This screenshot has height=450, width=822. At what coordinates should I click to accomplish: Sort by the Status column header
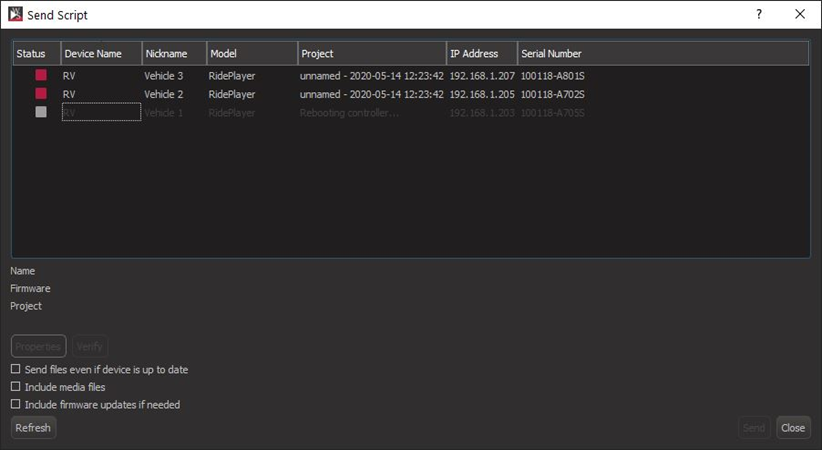[37, 53]
